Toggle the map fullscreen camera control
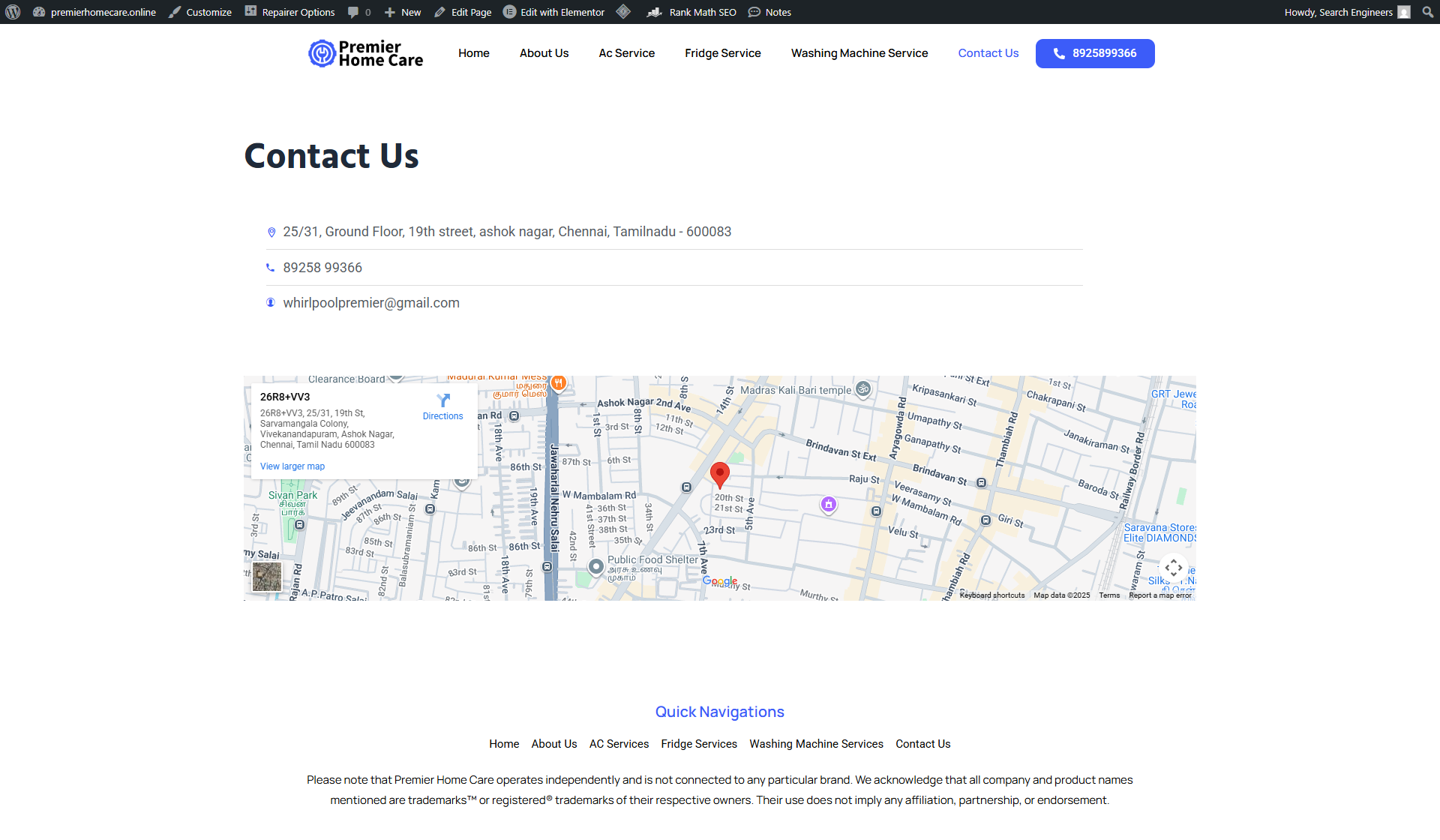This screenshot has height=840, width=1440. (x=1173, y=568)
